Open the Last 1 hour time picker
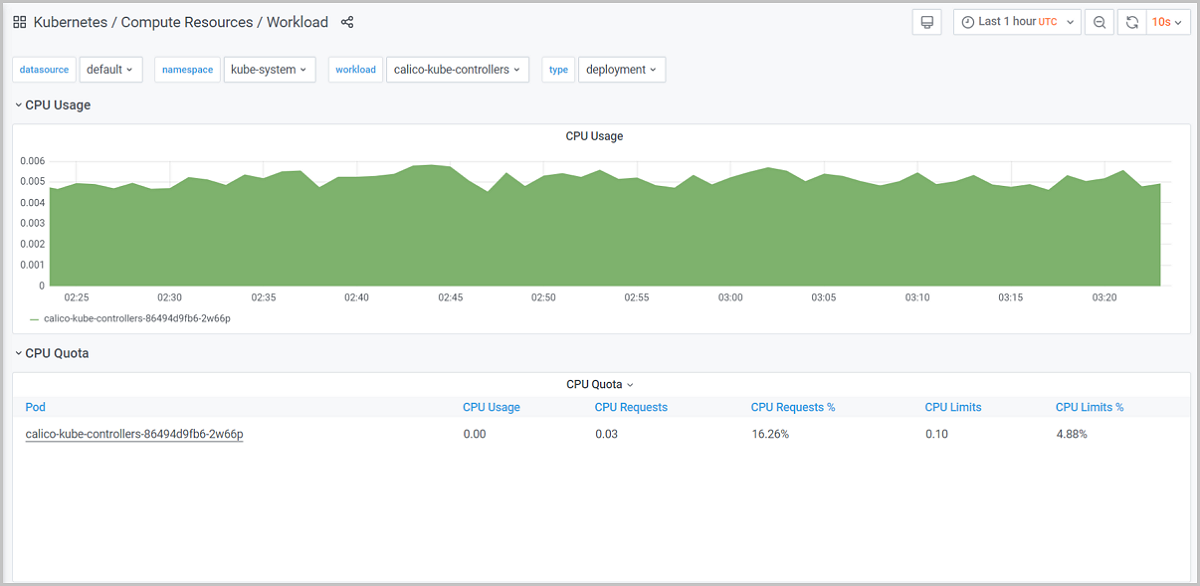This screenshot has height=586, width=1200. click(x=1016, y=22)
